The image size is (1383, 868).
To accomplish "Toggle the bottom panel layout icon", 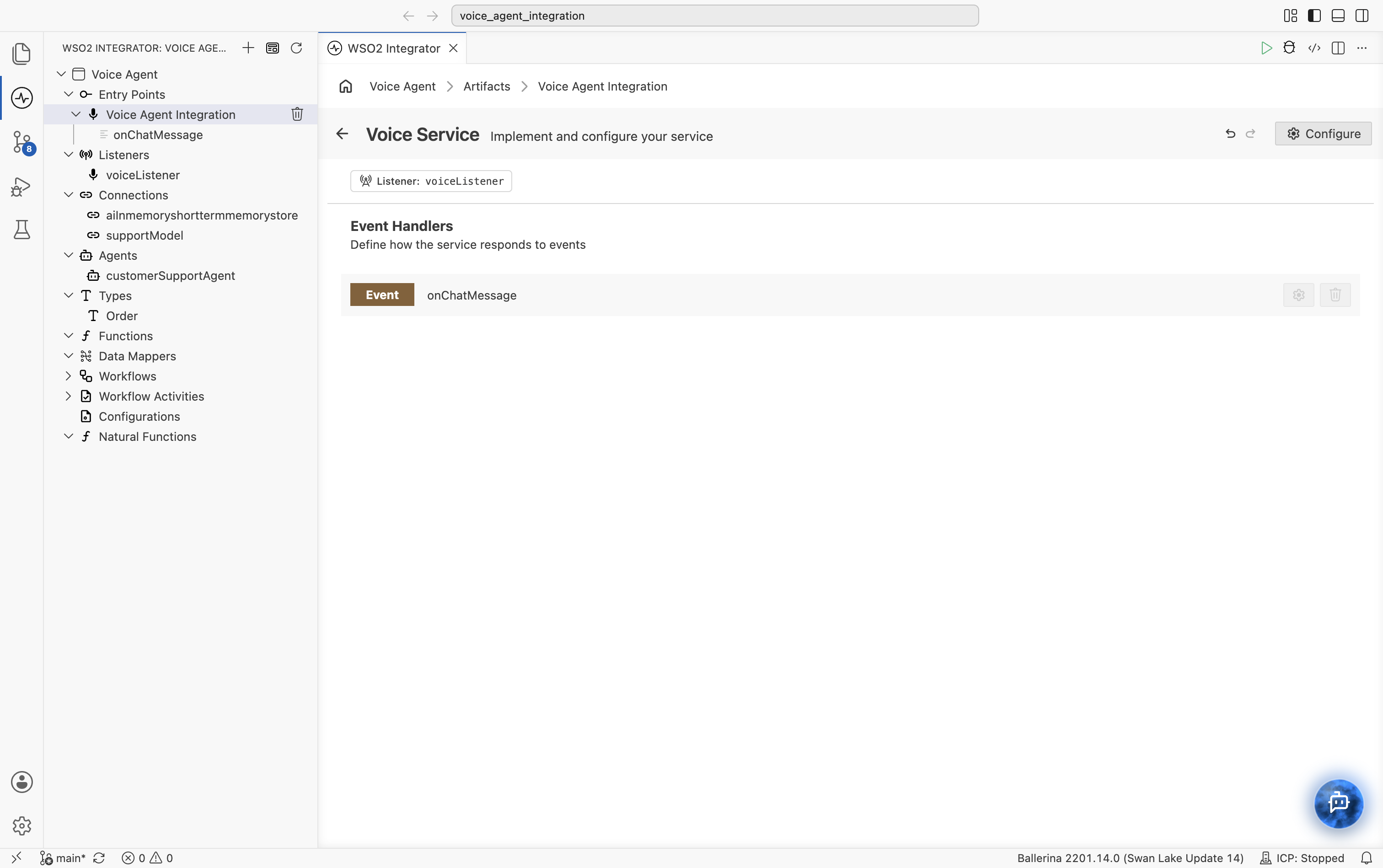I will (1338, 16).
